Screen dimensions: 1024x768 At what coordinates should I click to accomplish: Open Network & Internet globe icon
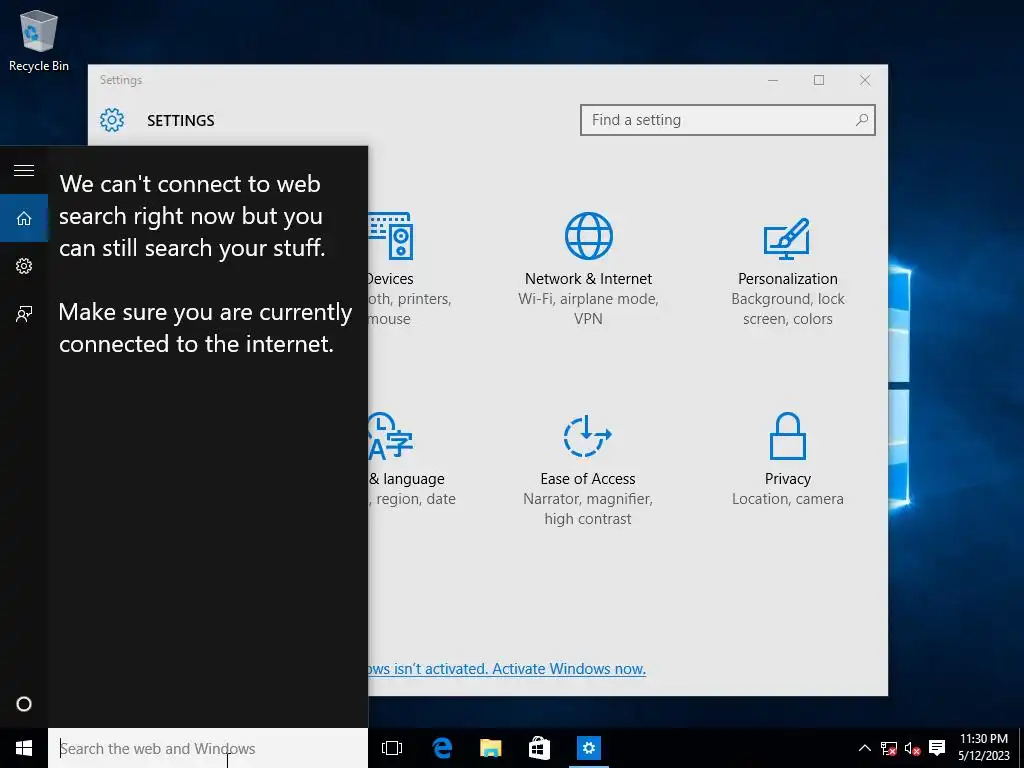588,236
